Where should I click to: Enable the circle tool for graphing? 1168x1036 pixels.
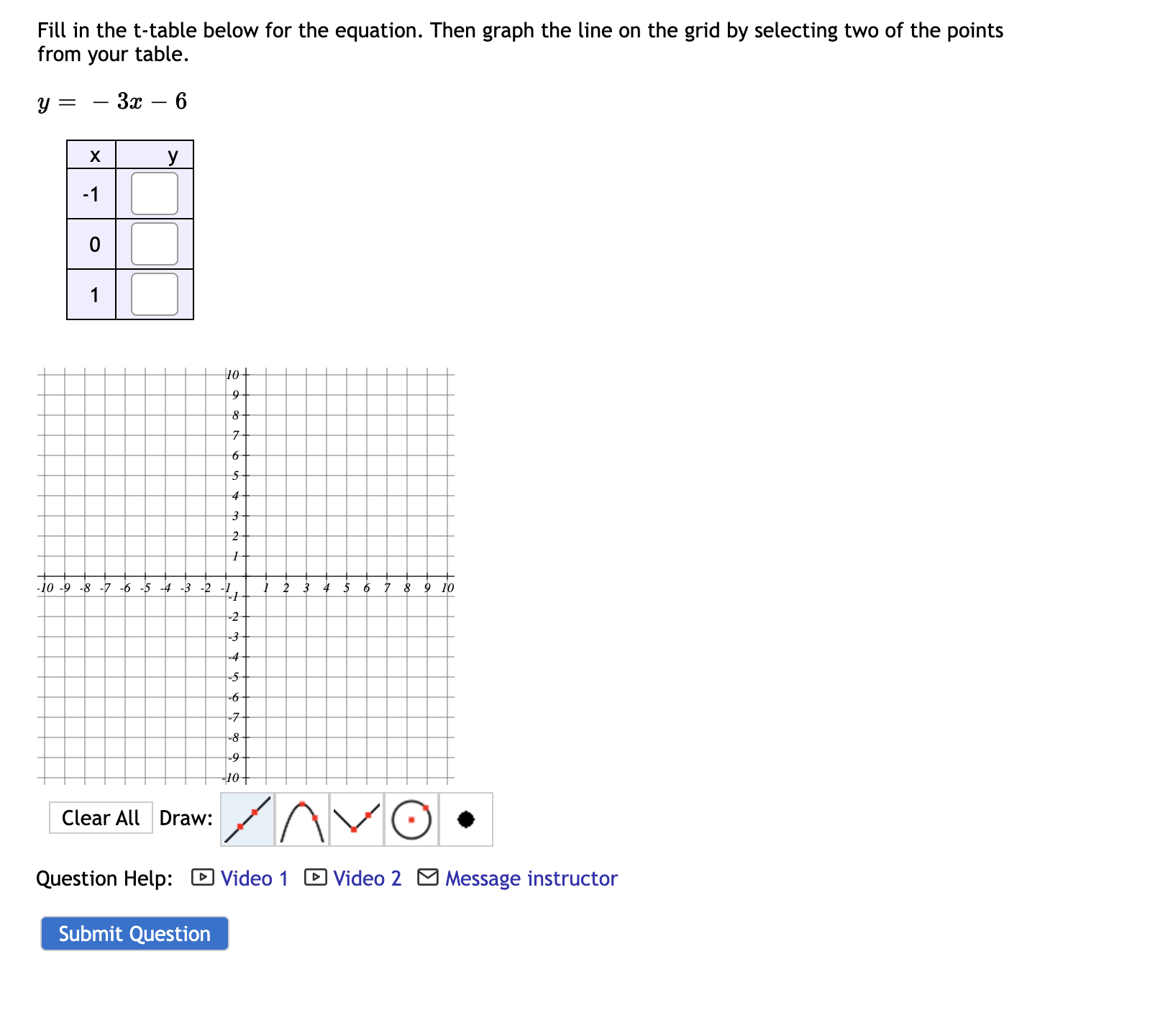pyautogui.click(x=411, y=819)
